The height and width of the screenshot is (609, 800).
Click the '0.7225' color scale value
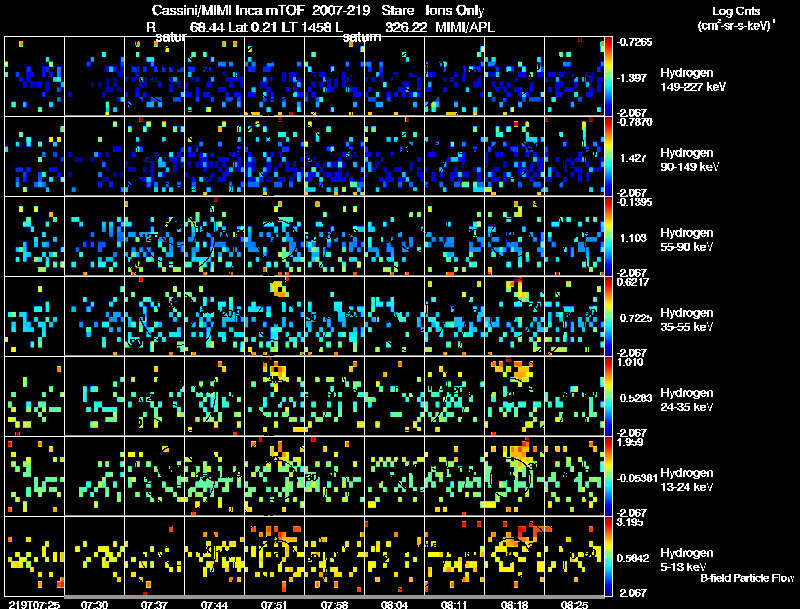point(636,318)
